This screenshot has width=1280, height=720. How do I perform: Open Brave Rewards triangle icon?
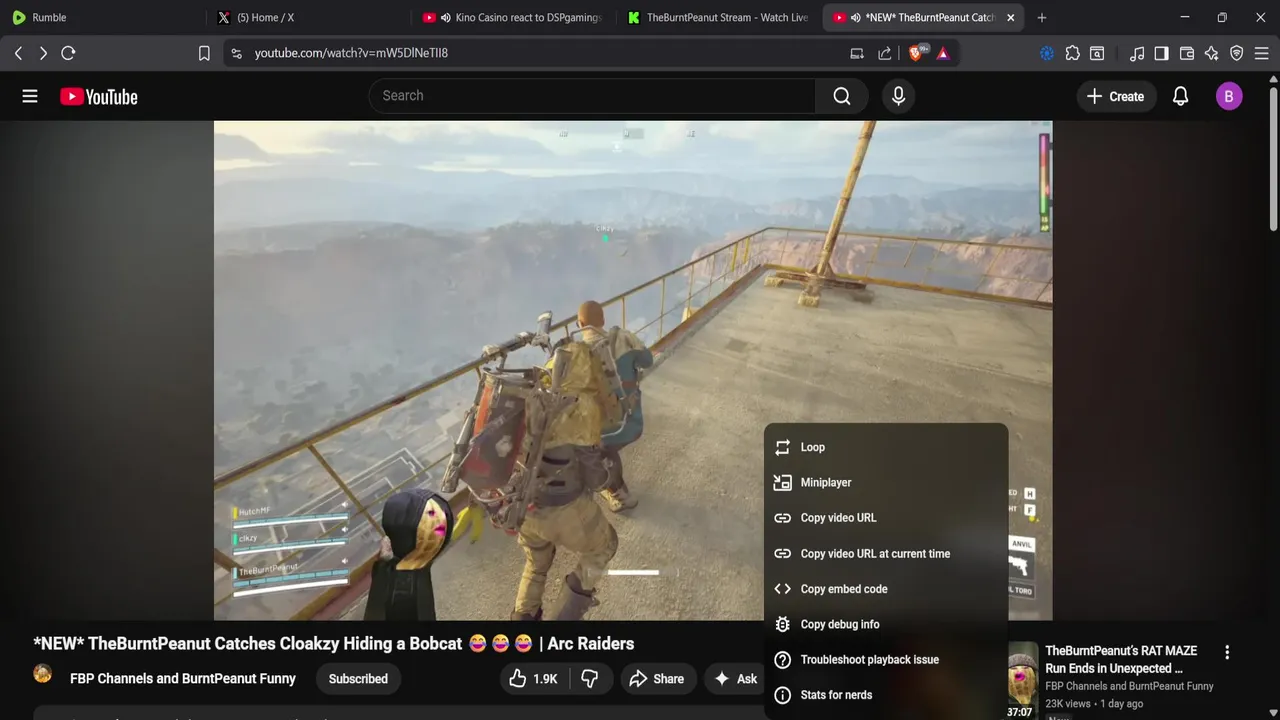[x=943, y=53]
